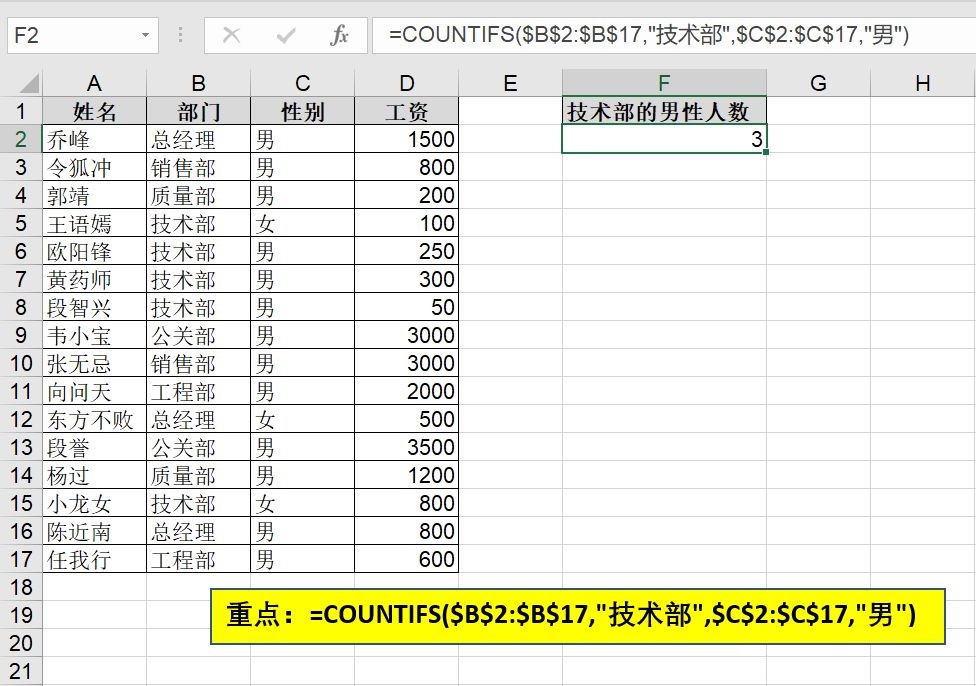
Task: Click the cell containing 张无忌
Action: (x=94, y=363)
